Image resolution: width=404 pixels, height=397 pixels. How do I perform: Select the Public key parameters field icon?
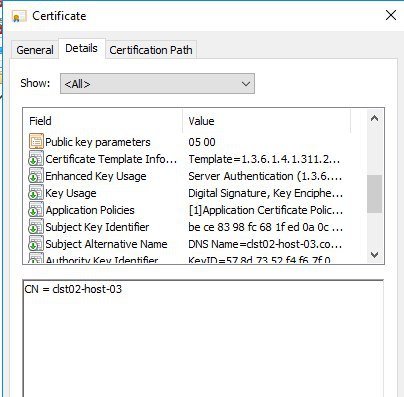(x=36, y=141)
